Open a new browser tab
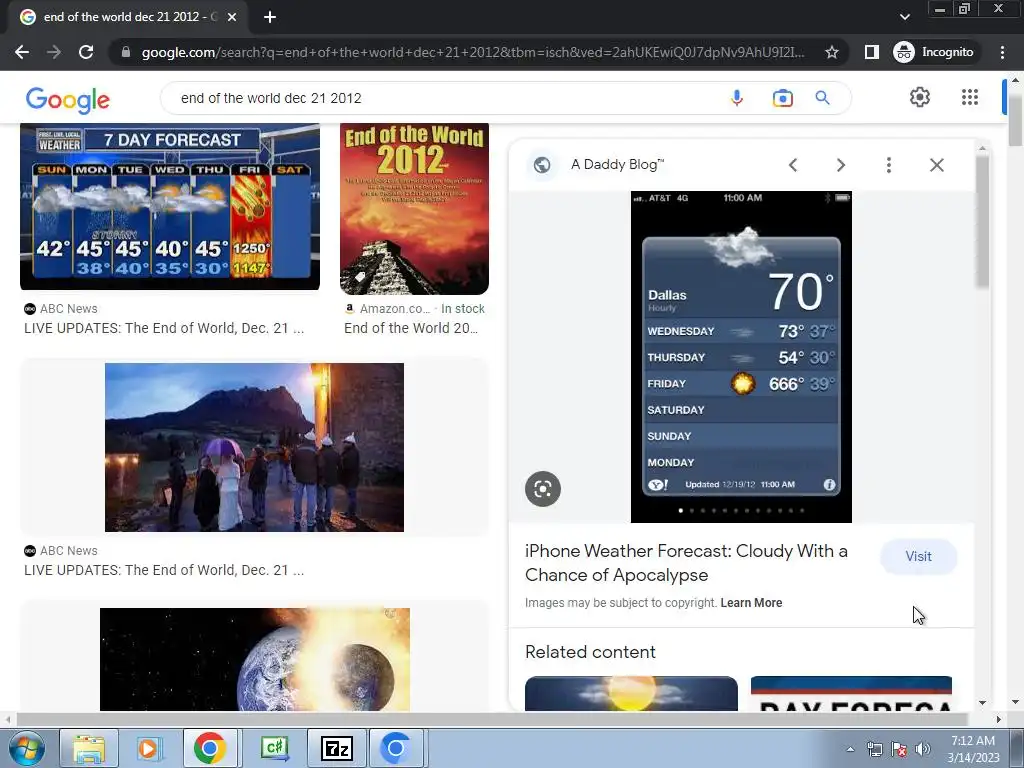 [270, 17]
